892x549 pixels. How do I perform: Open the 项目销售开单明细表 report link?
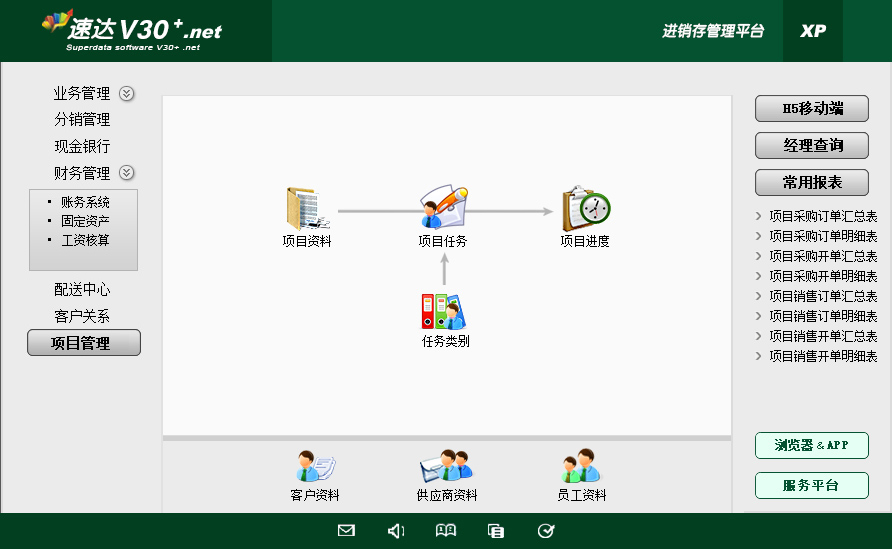(823, 356)
